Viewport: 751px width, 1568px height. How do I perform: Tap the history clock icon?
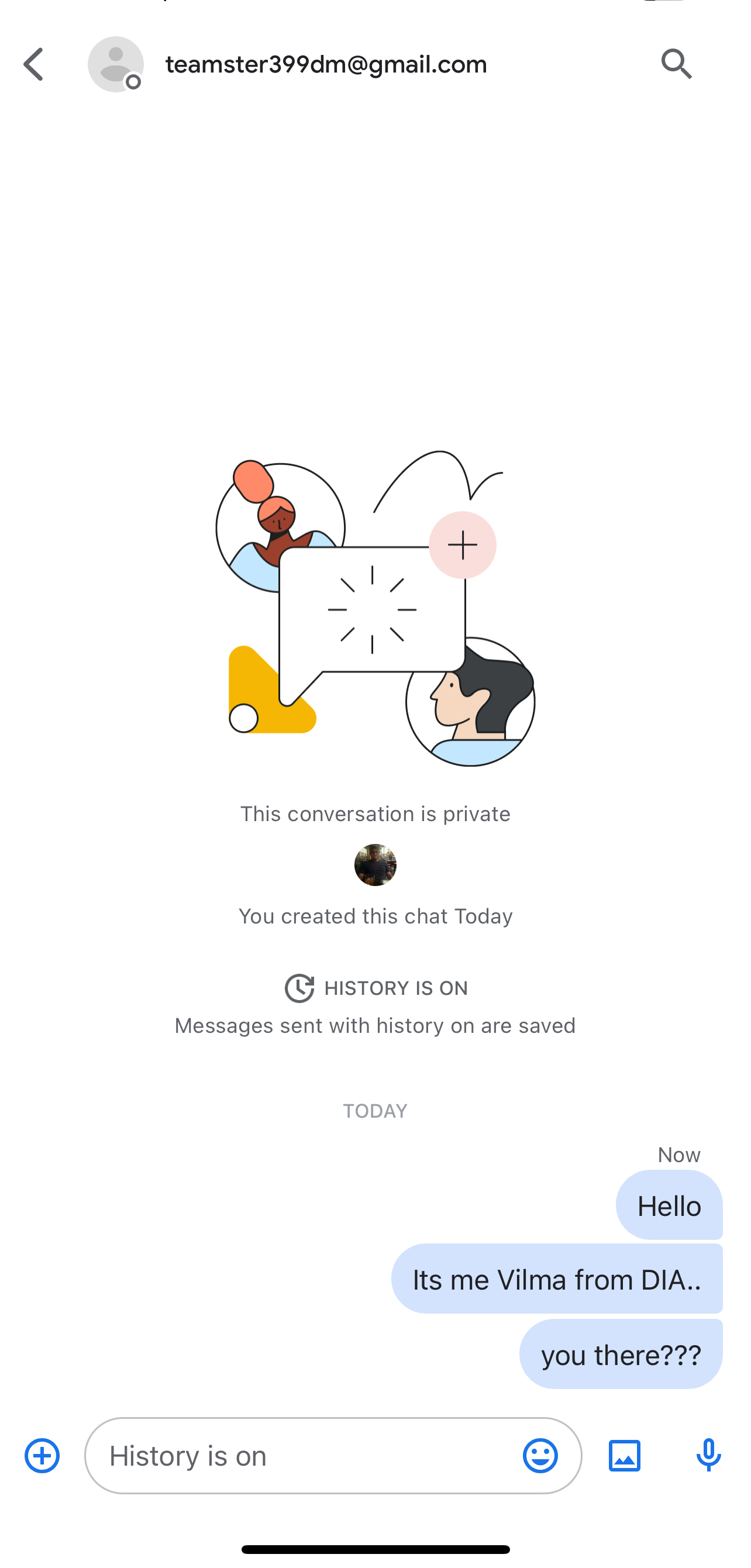click(x=299, y=988)
